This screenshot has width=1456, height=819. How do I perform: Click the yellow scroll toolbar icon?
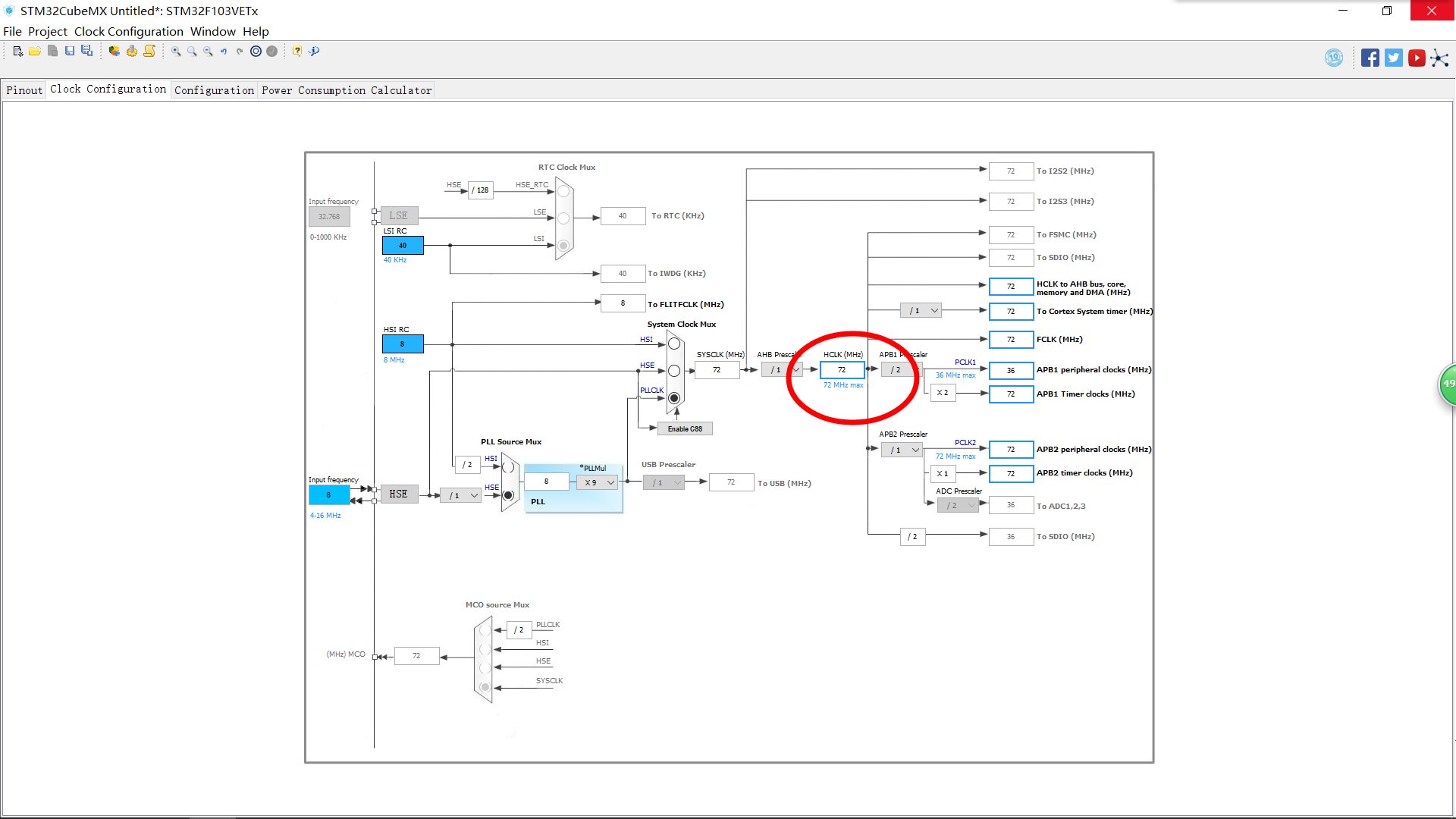click(149, 51)
